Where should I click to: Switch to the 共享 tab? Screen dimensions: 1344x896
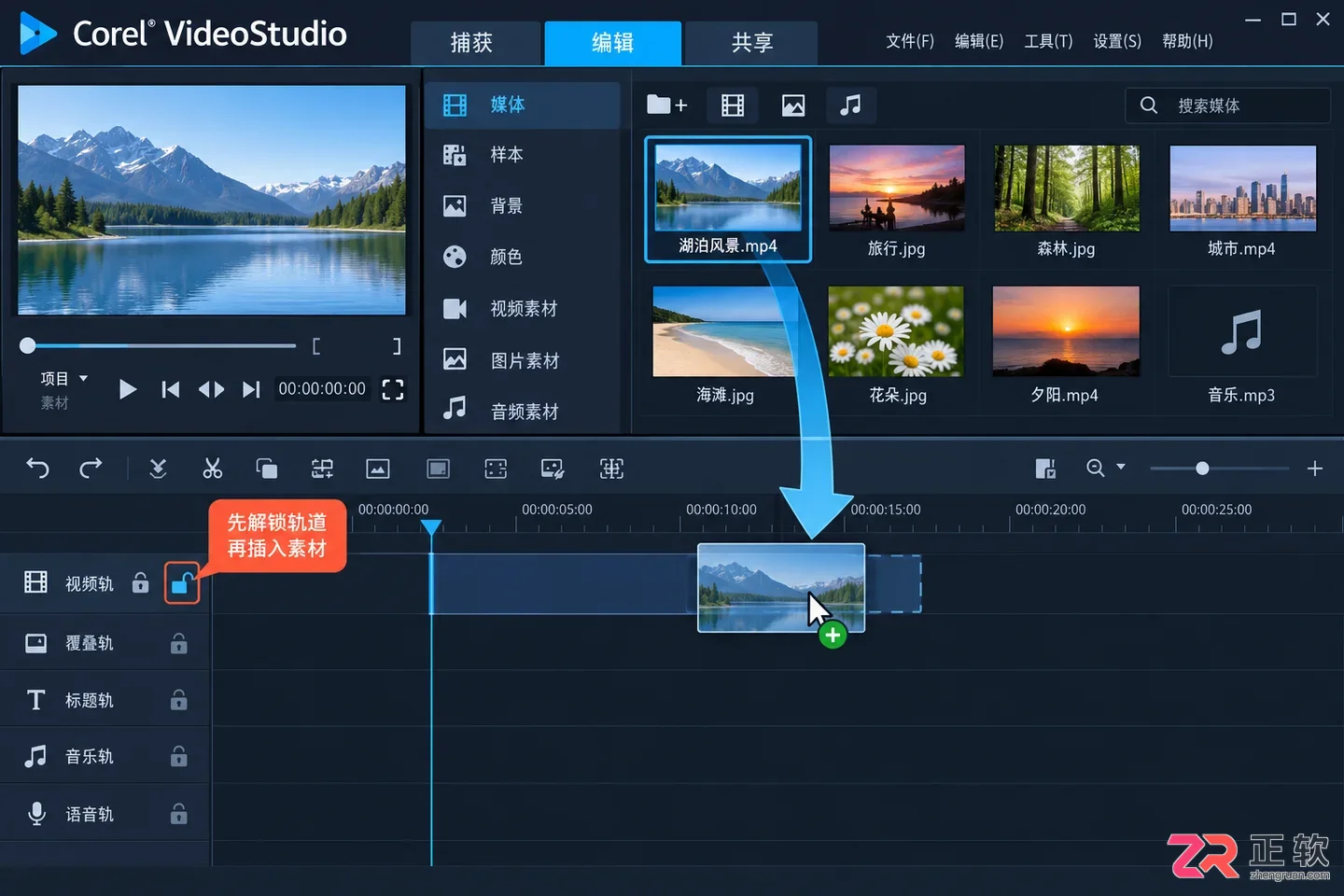pos(751,43)
